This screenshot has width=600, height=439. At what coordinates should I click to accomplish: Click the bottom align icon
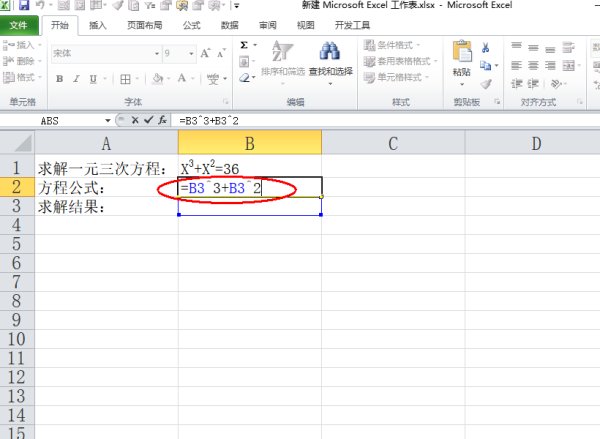coord(550,50)
